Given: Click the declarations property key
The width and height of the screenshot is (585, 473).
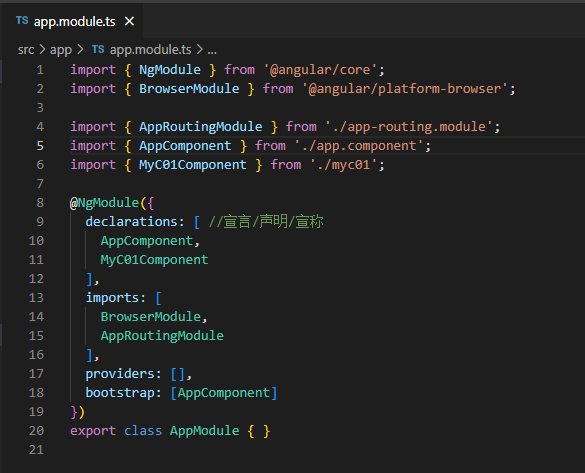Looking at the screenshot, I should coord(132,222).
